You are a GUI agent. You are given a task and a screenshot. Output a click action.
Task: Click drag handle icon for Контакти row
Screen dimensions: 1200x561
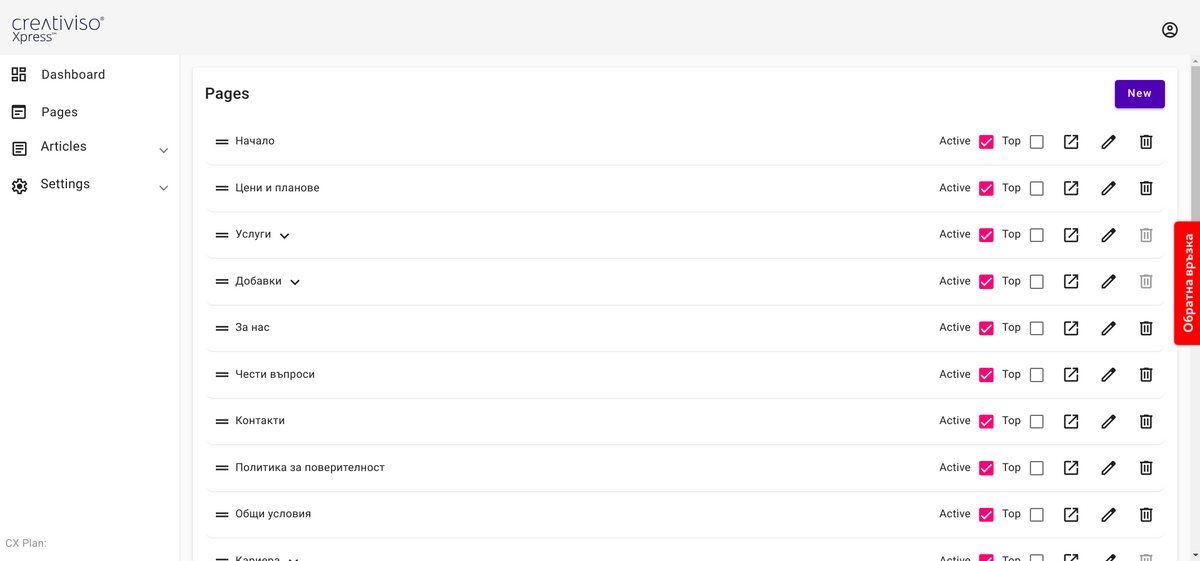[x=222, y=421]
